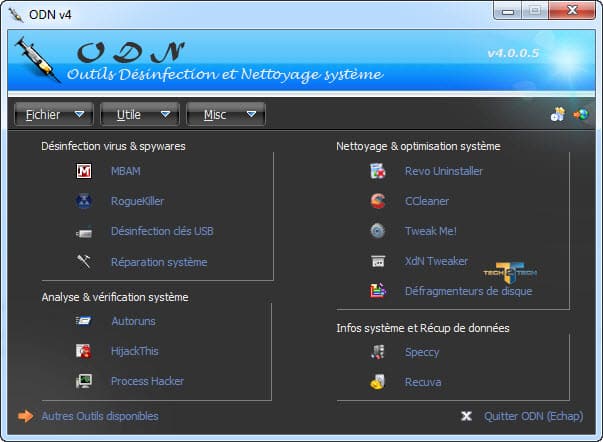Viewport: 603px width, 442px height.
Task: Open XdN Tweaker
Action: tap(436, 261)
